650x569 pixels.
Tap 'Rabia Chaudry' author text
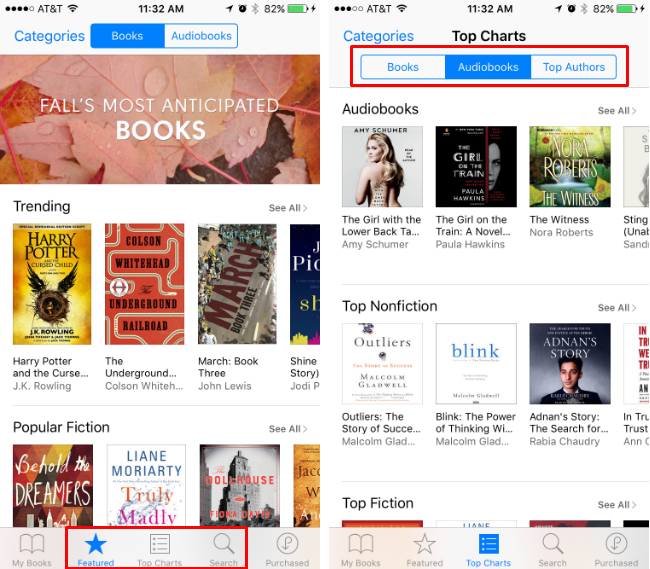pyautogui.click(x=565, y=441)
